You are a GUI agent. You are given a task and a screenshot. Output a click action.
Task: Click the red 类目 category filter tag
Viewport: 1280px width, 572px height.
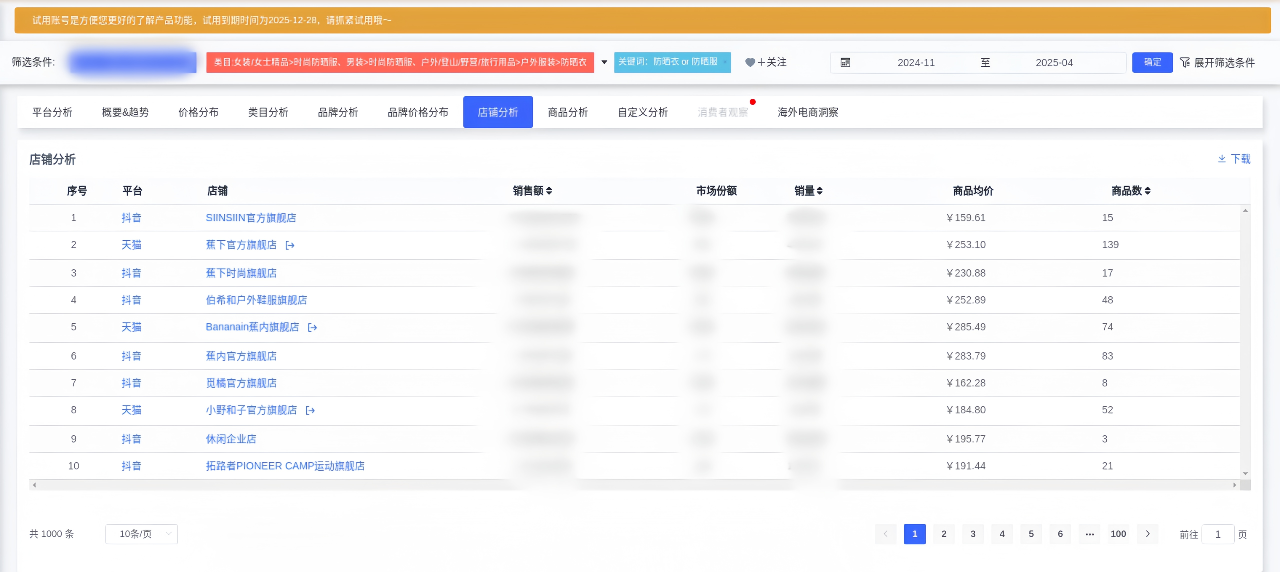click(x=400, y=62)
